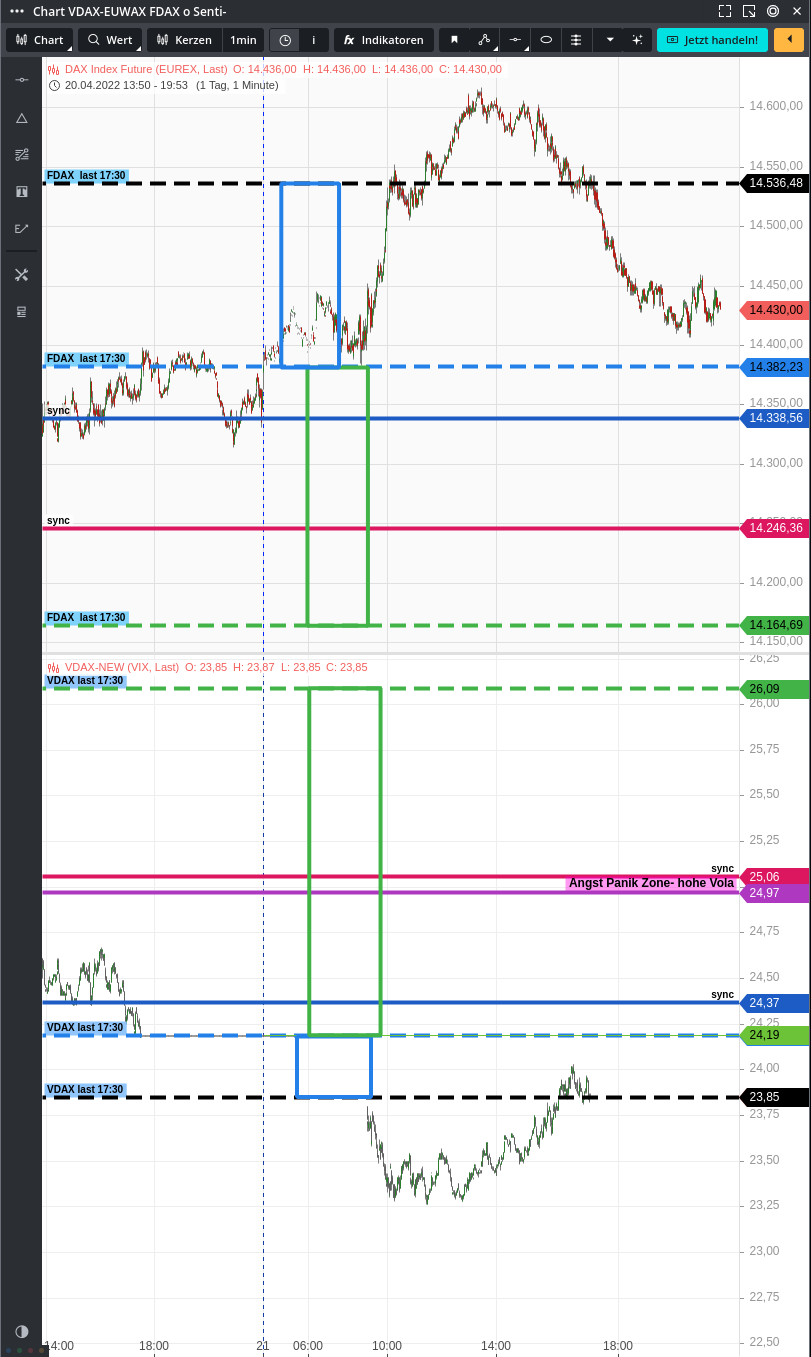Click the red 14.430,00 price label

pyautogui.click(x=775, y=311)
